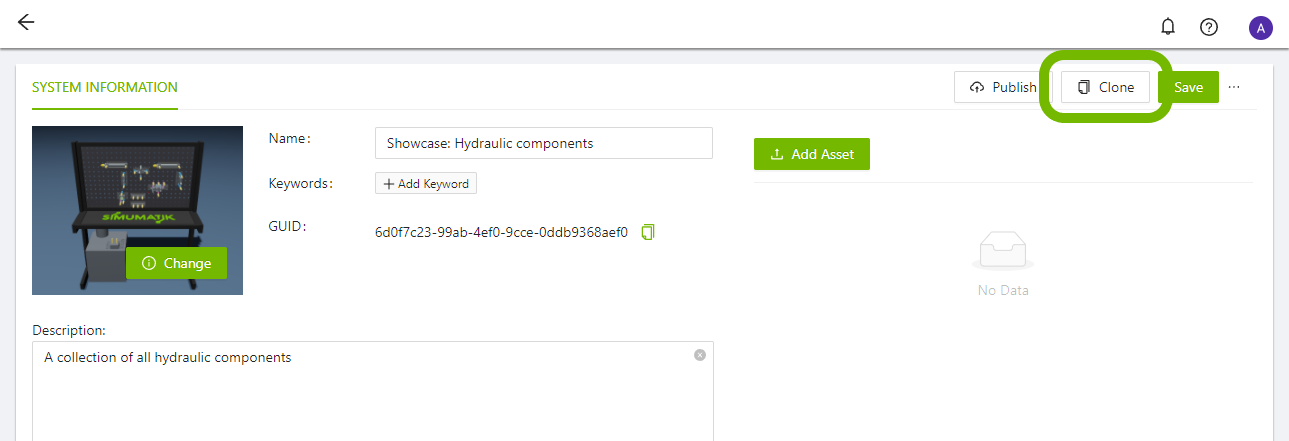
Task: Go back using the back arrow
Action: click(26, 23)
